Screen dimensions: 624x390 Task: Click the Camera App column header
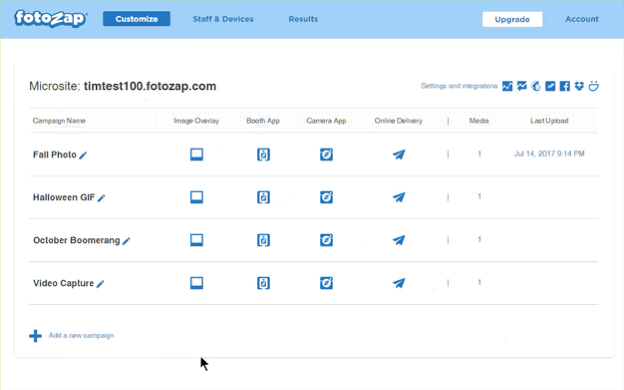(x=326, y=121)
